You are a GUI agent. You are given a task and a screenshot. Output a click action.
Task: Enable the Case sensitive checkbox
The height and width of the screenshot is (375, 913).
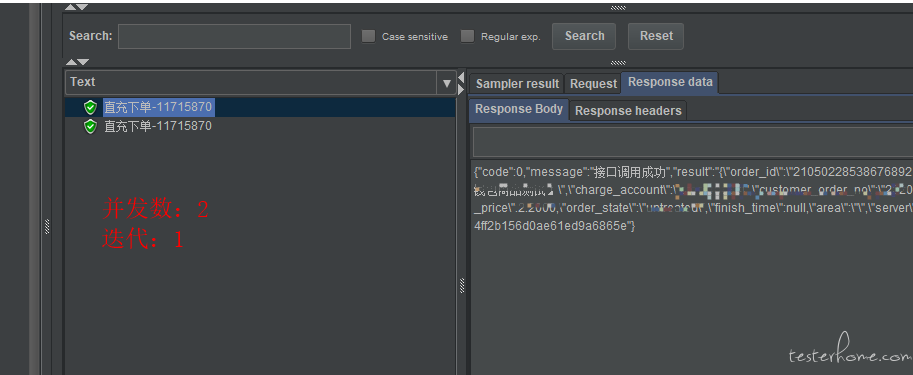point(368,36)
